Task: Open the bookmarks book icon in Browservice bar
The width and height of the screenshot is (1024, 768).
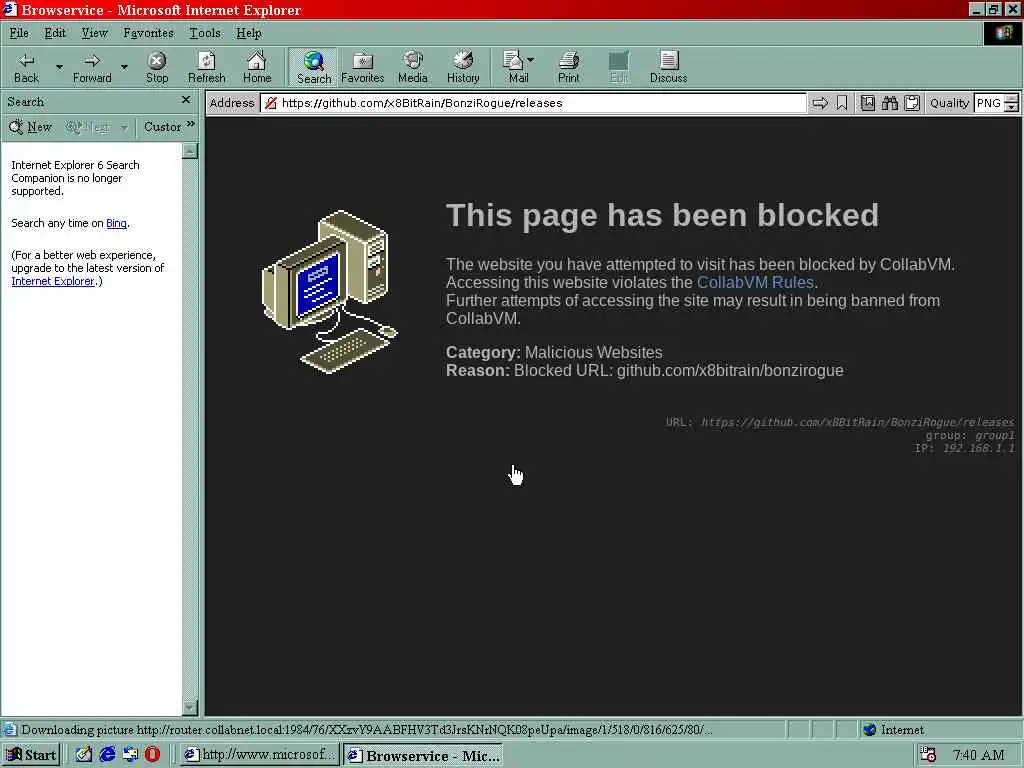Action: pos(867,103)
